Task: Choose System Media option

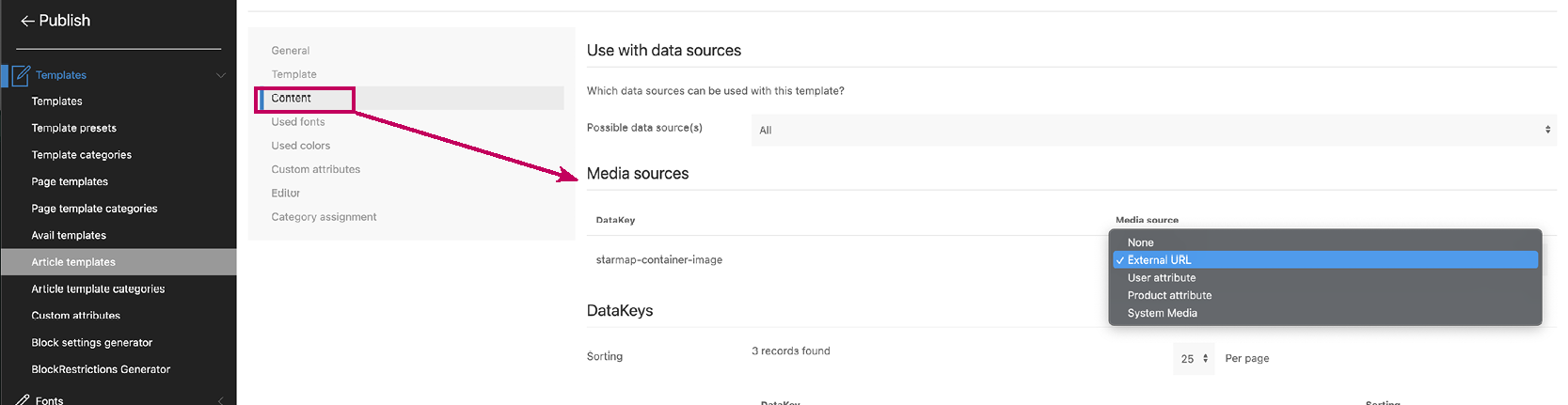Action: [1162, 313]
